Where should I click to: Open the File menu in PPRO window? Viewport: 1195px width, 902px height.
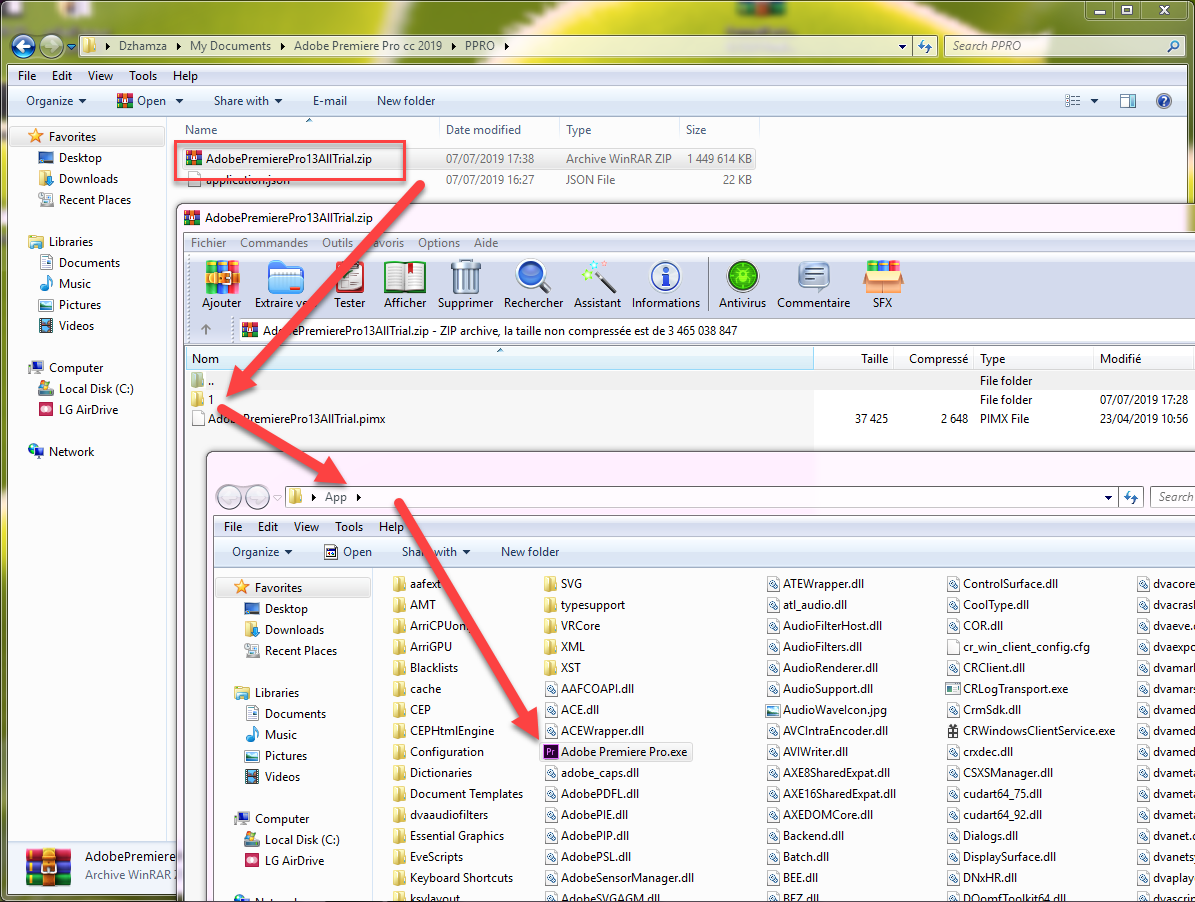tap(27, 76)
